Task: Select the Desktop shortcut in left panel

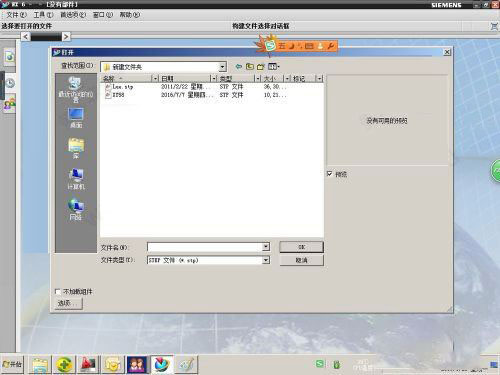Action: 76,117
